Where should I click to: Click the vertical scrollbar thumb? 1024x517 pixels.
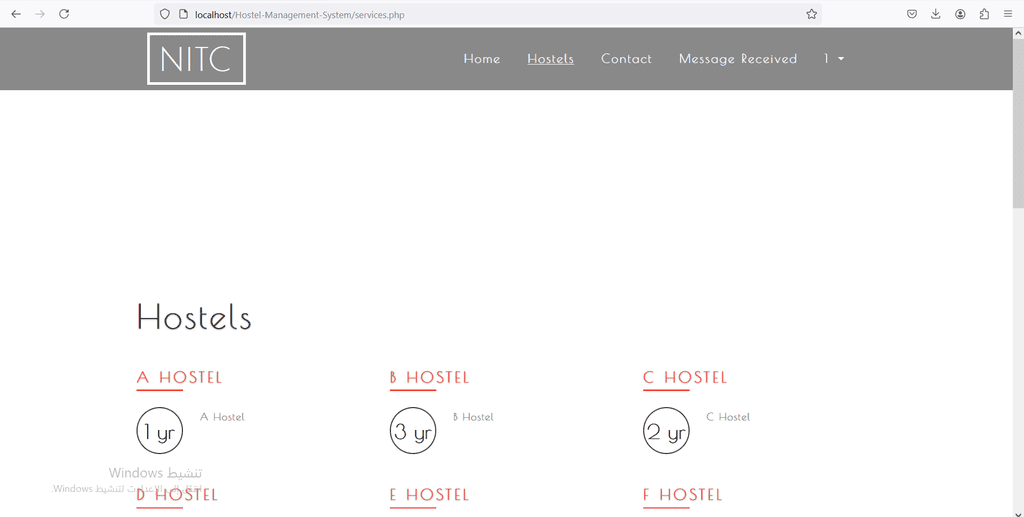point(1018,124)
